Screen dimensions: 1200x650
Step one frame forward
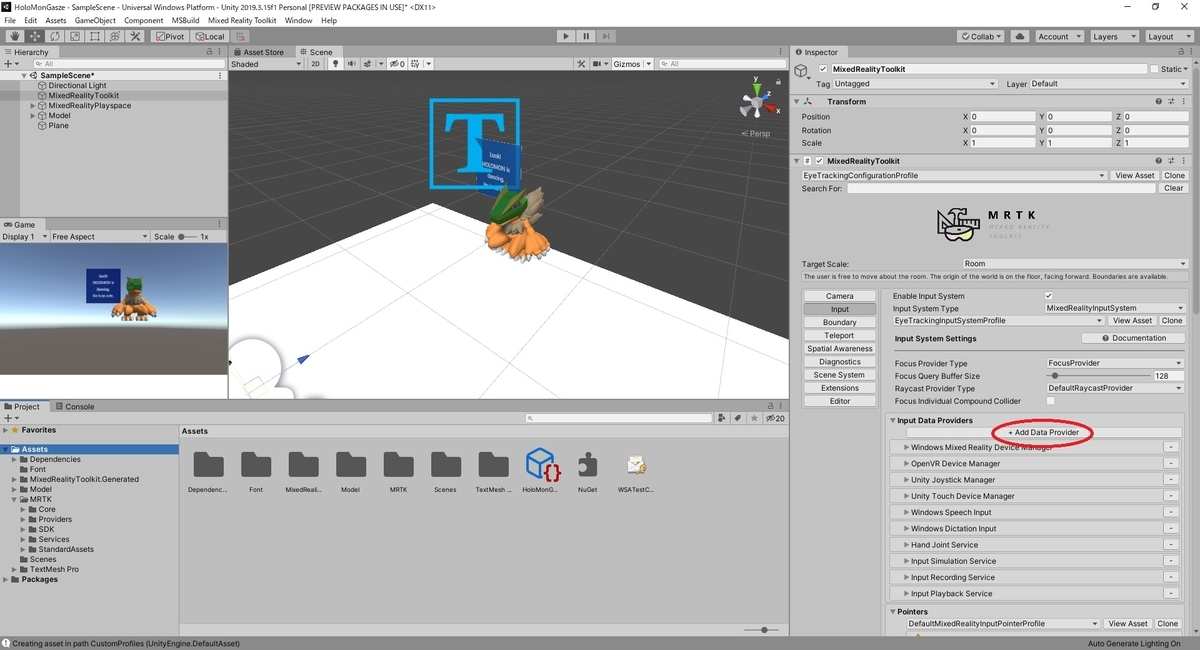click(x=607, y=36)
